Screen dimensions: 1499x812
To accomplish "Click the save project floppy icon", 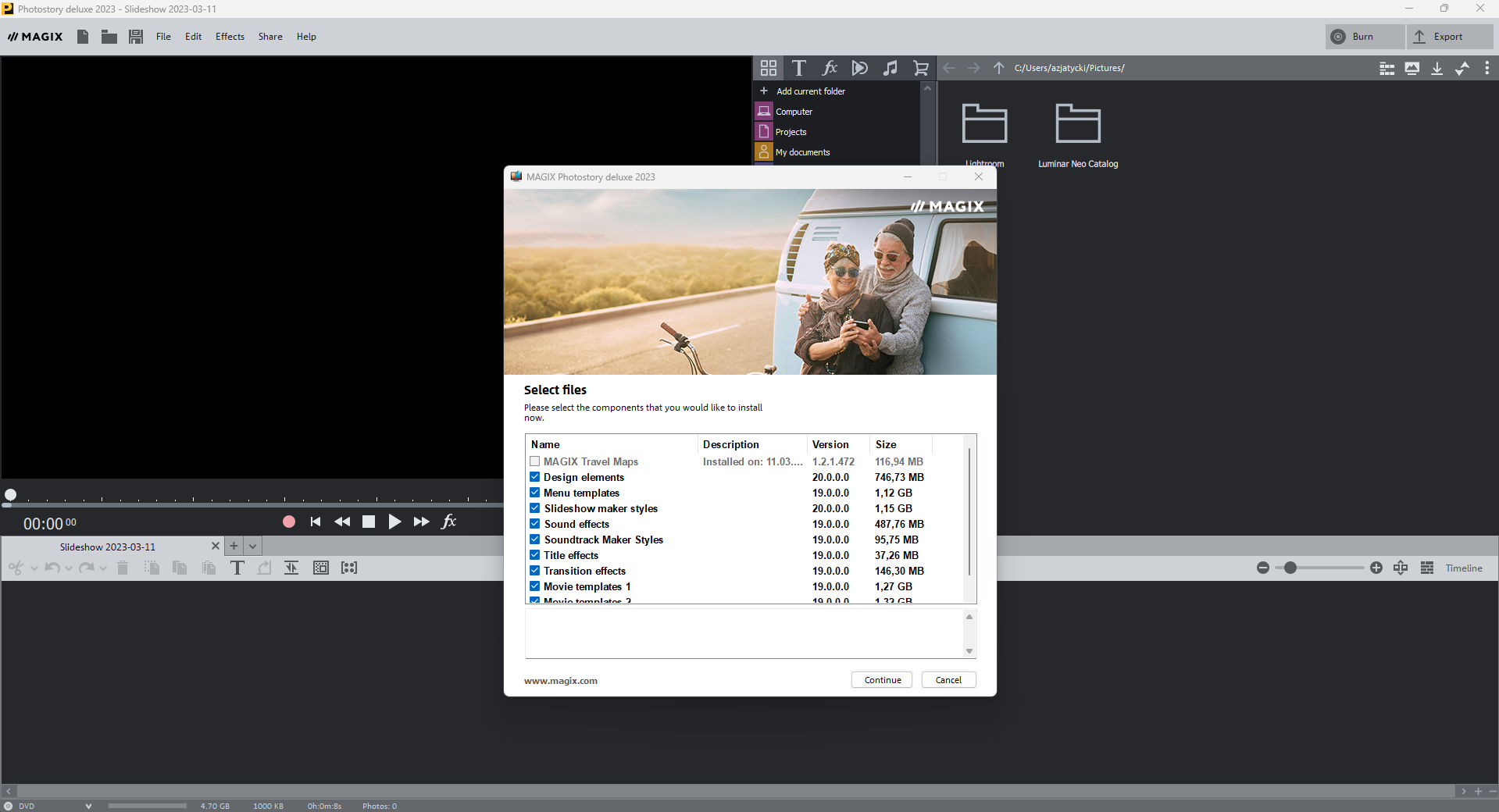I will click(136, 37).
